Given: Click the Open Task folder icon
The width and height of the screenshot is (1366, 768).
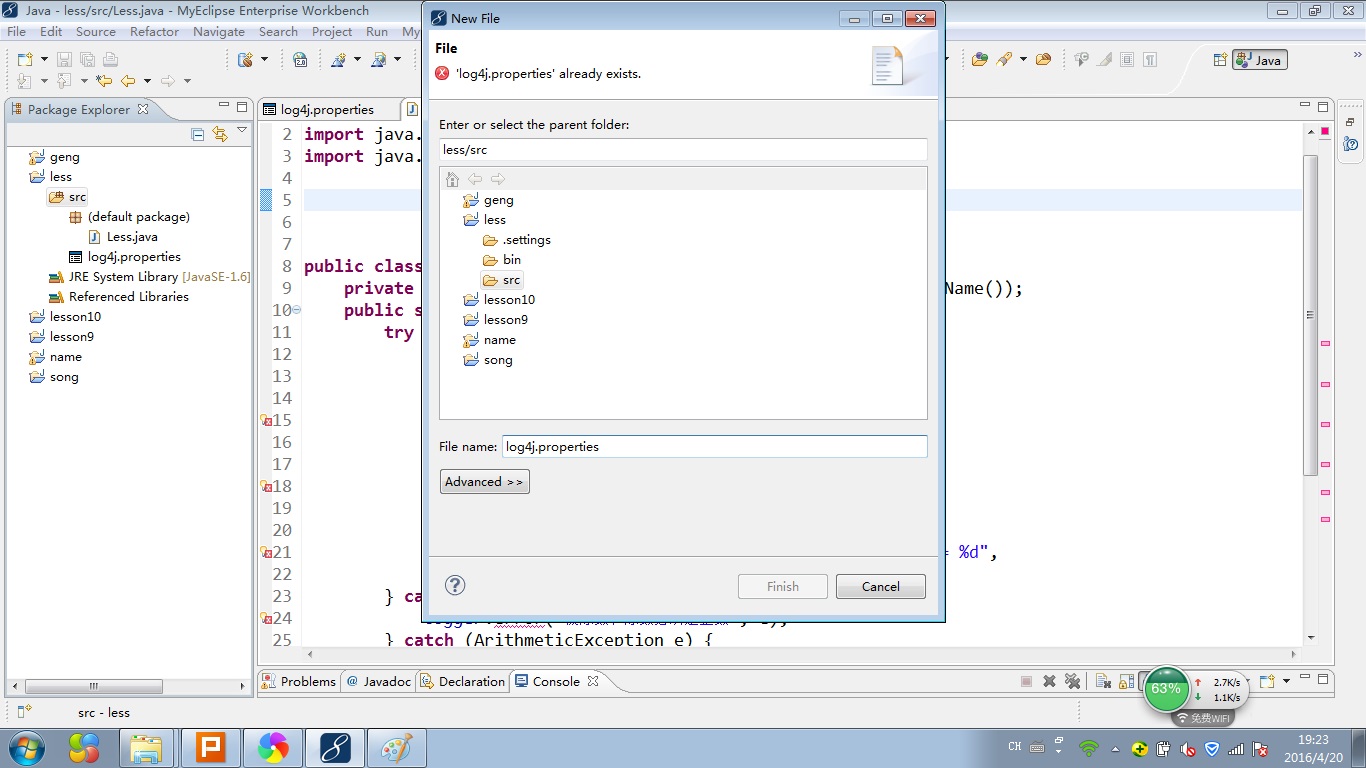Looking at the screenshot, I should (x=1044, y=59).
